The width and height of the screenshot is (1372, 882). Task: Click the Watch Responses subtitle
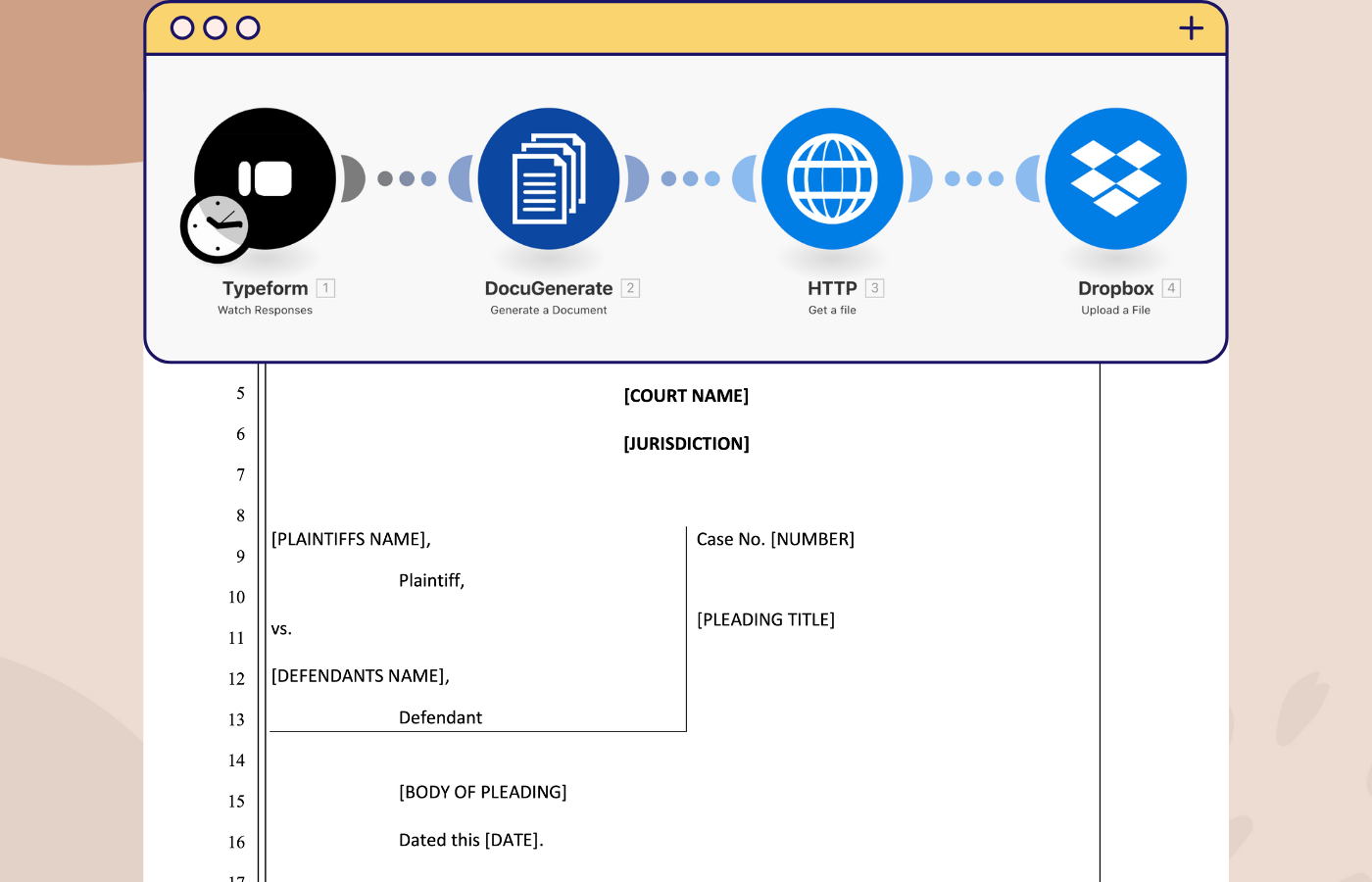click(x=265, y=310)
